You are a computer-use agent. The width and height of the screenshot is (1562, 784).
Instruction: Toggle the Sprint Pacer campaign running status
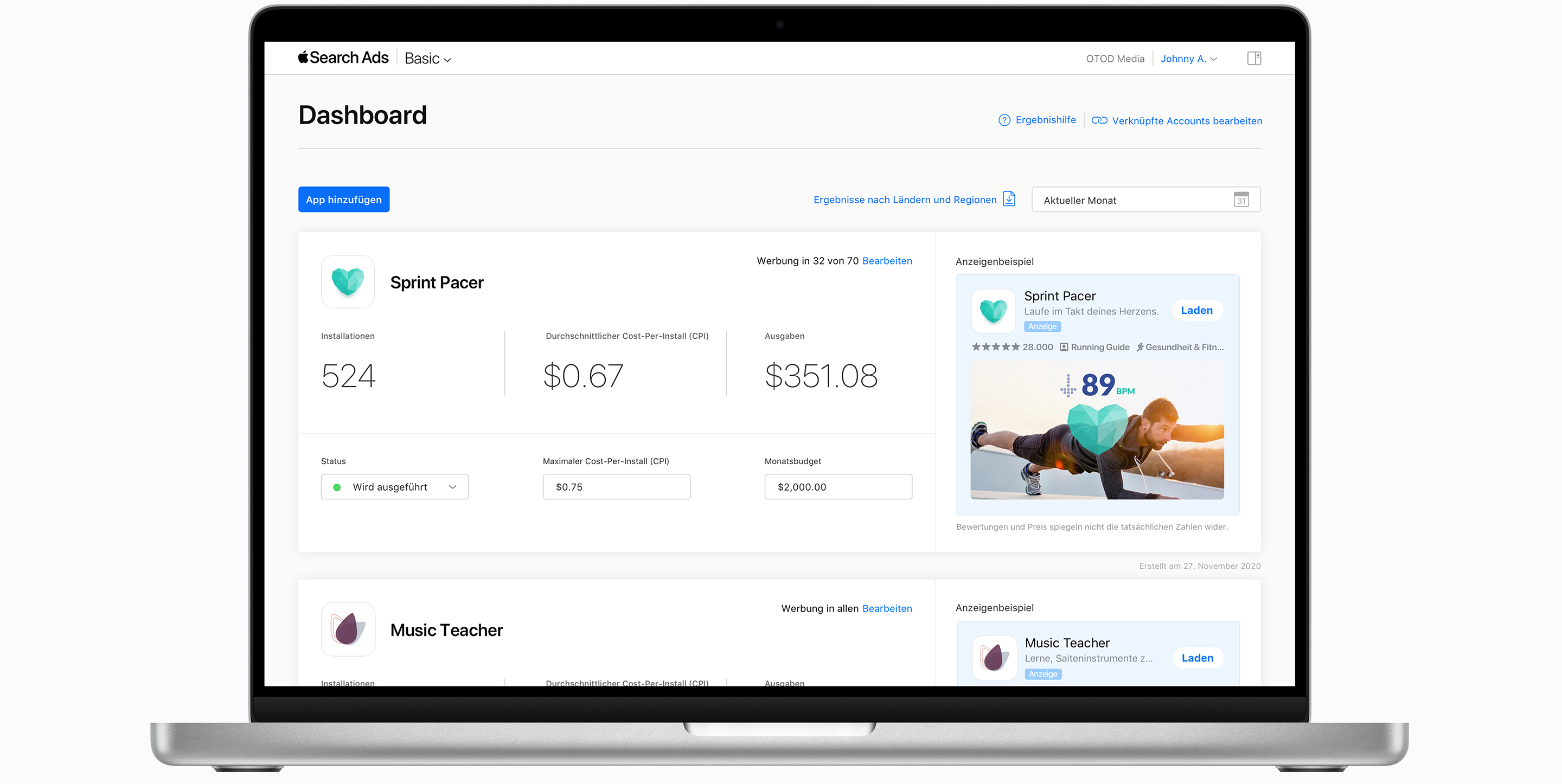392,487
